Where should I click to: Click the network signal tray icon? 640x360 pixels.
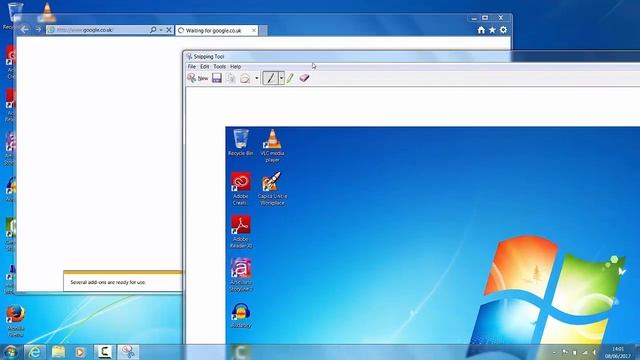585,352
